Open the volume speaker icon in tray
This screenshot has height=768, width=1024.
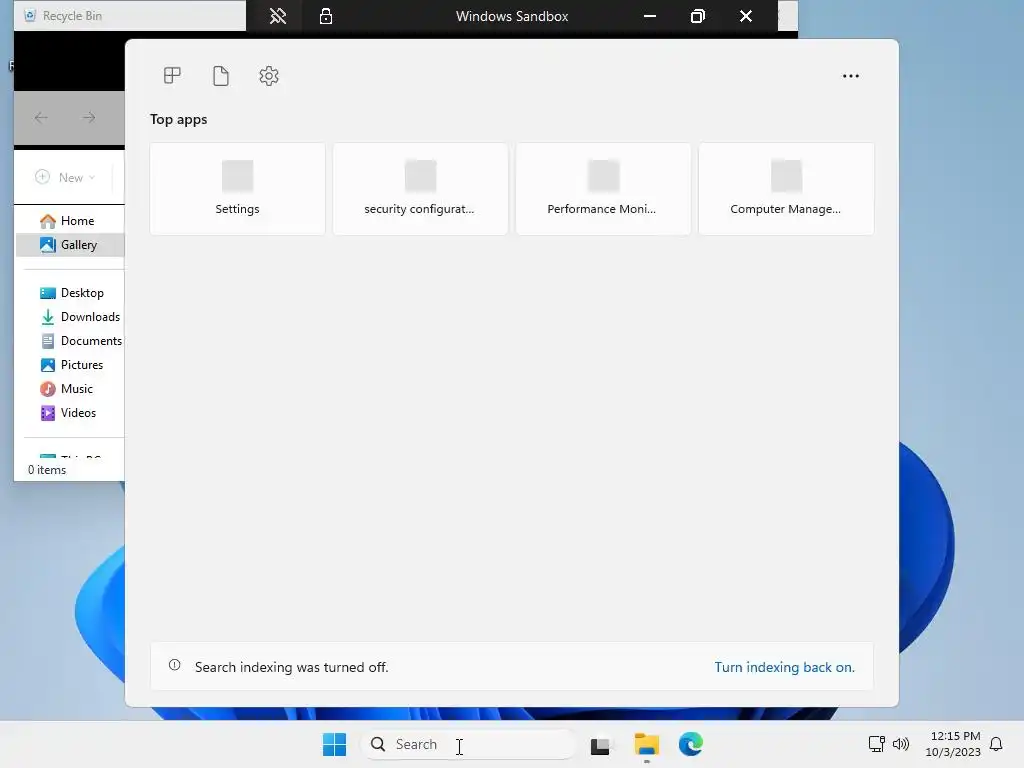coord(901,744)
